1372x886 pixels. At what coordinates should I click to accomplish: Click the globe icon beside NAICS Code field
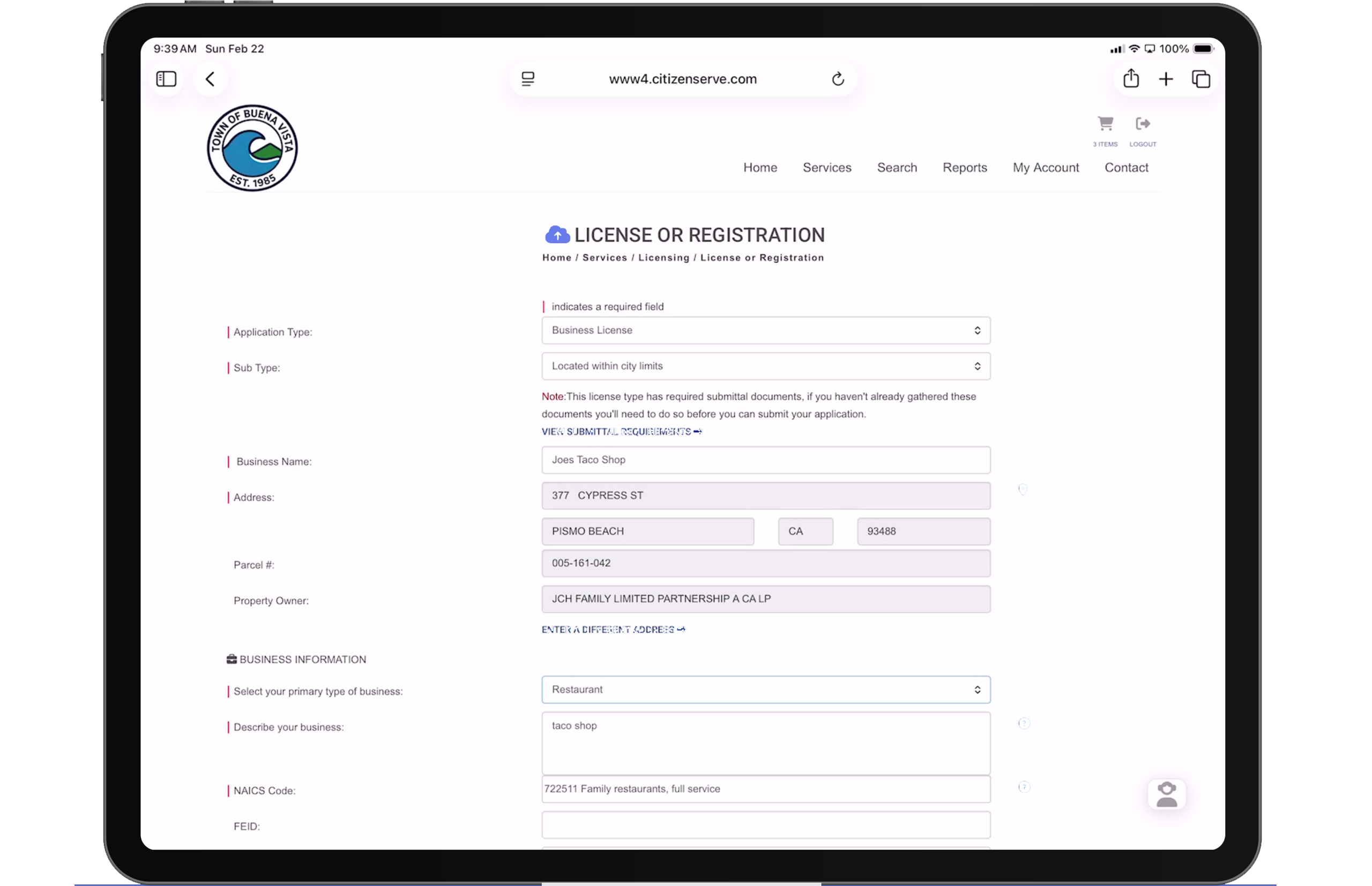pos(1024,786)
